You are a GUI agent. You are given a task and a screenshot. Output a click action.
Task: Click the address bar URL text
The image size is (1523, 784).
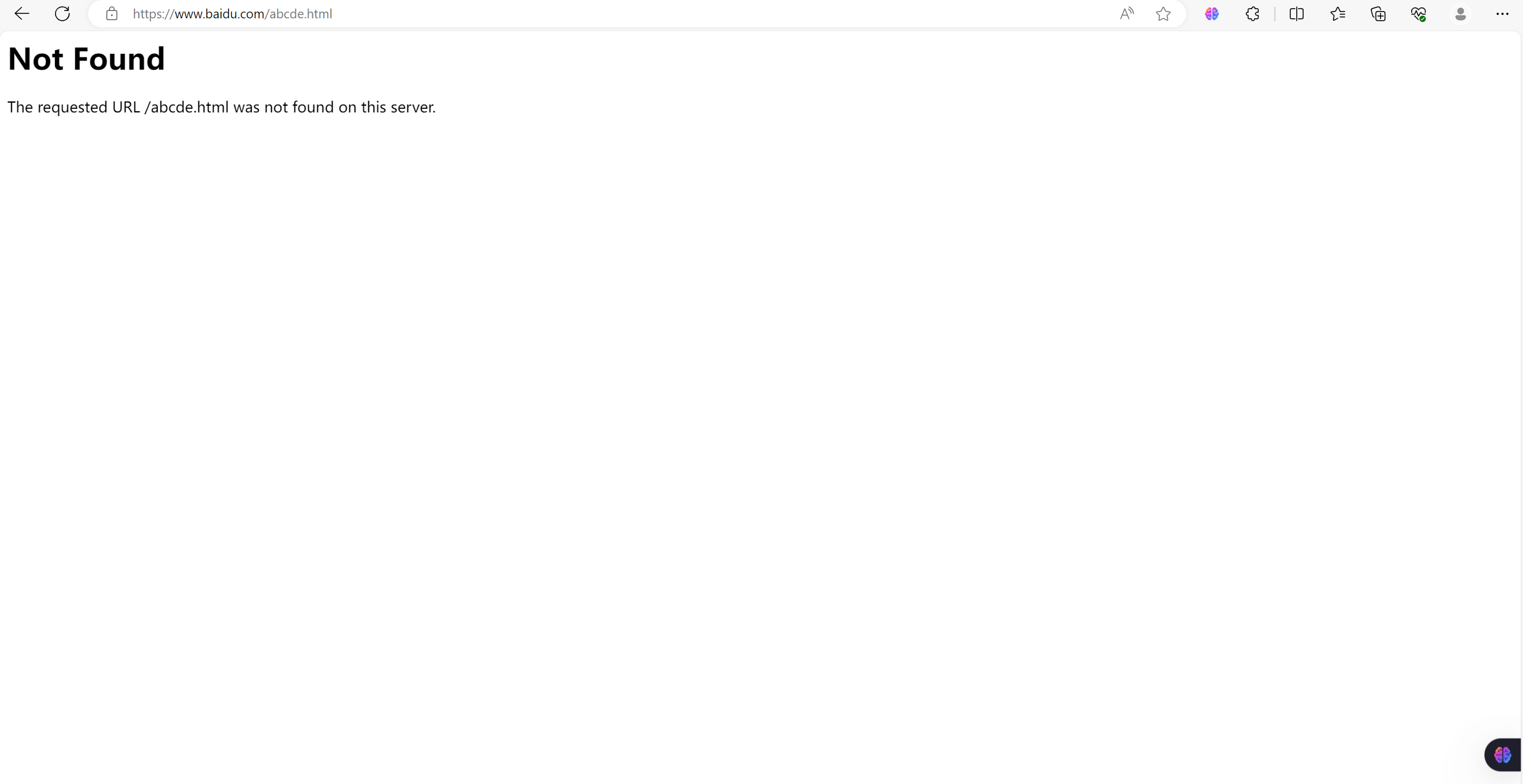point(232,13)
